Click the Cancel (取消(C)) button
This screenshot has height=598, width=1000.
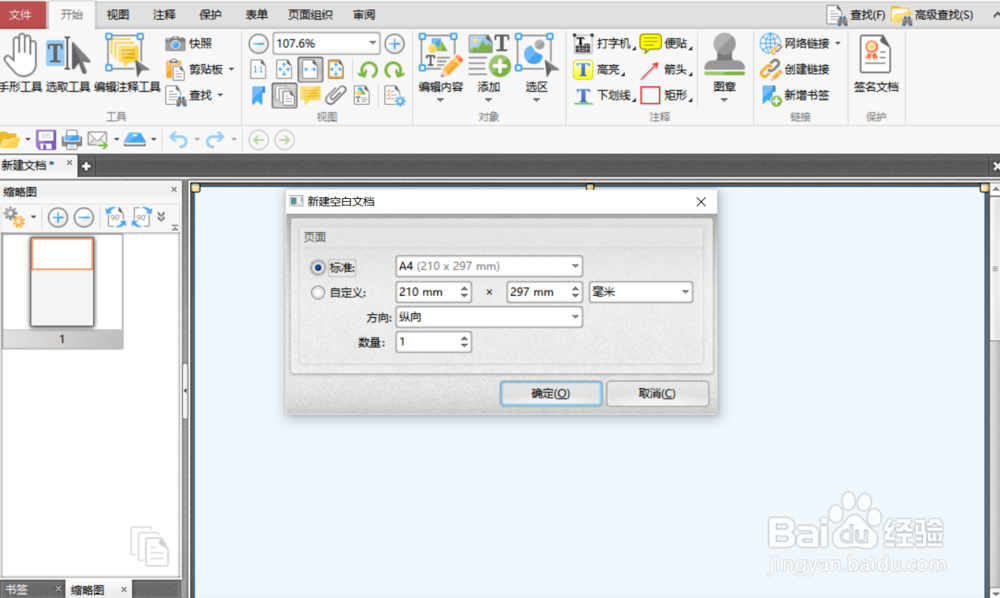coord(658,393)
